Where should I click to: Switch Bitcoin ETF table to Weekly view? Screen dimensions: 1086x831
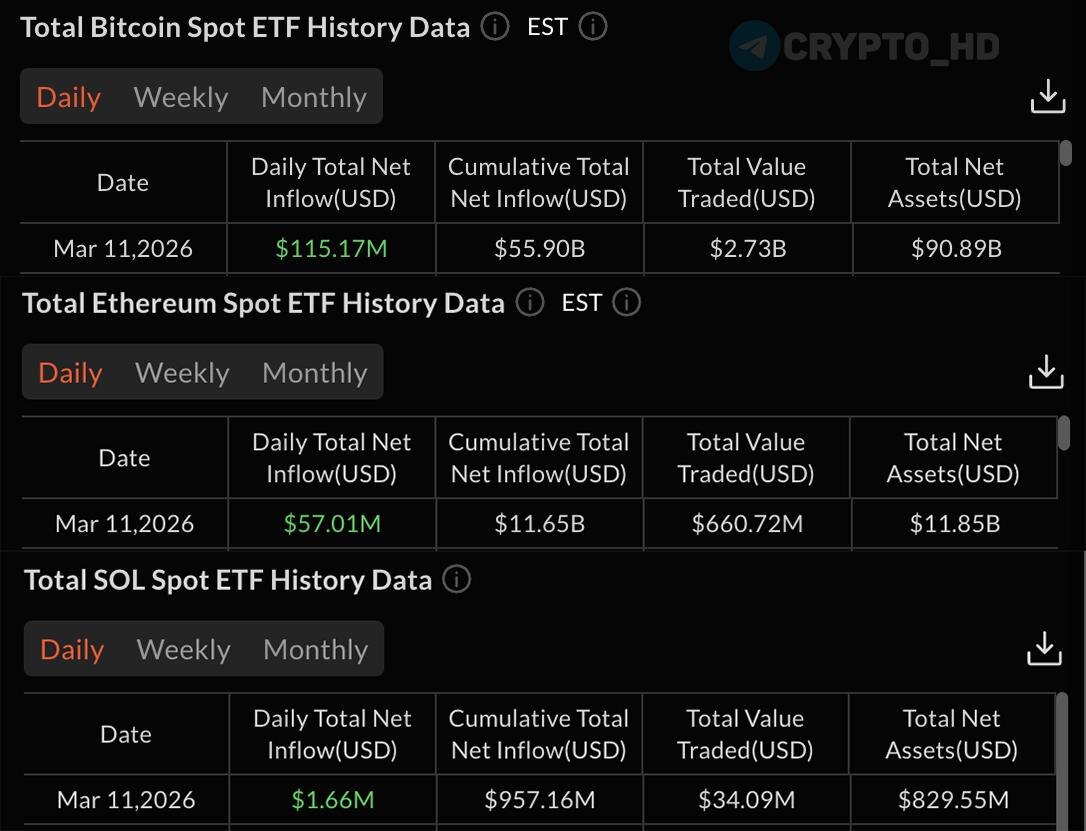point(181,97)
